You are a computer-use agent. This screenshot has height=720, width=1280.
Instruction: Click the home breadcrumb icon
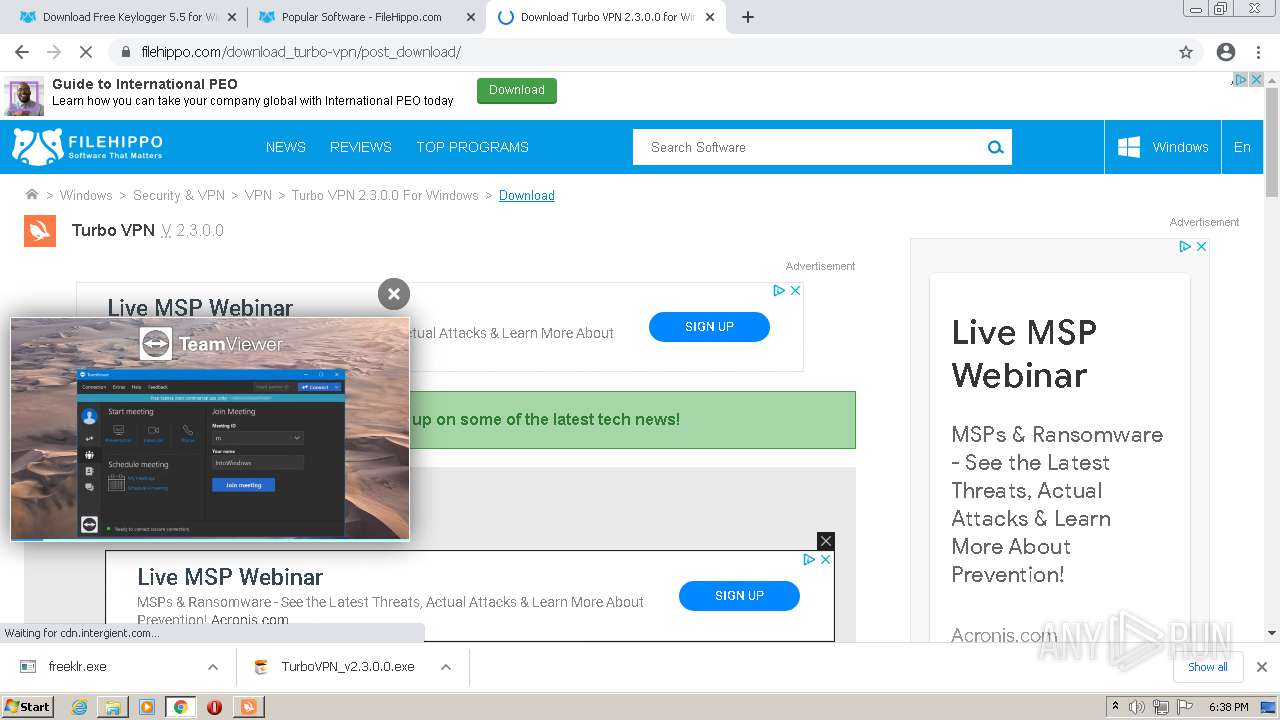coord(32,194)
